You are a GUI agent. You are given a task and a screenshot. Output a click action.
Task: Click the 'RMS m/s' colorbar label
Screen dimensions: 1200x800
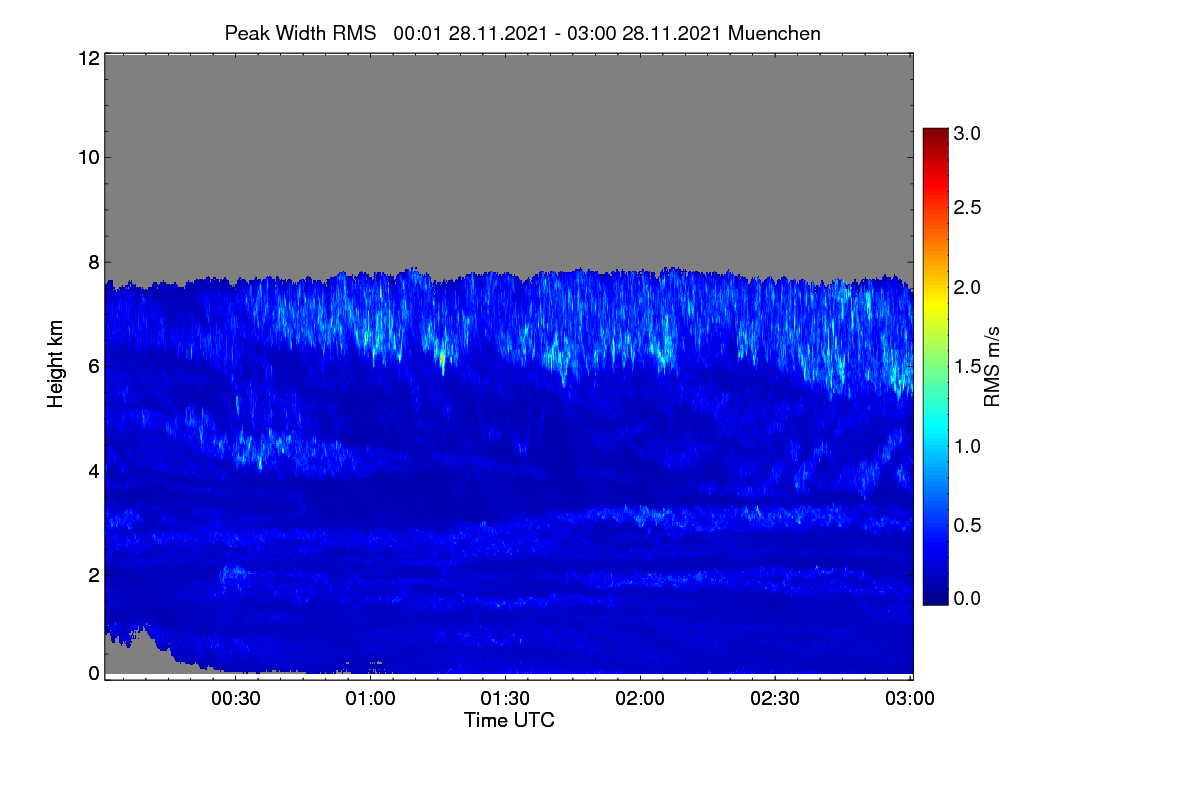[x=992, y=365]
